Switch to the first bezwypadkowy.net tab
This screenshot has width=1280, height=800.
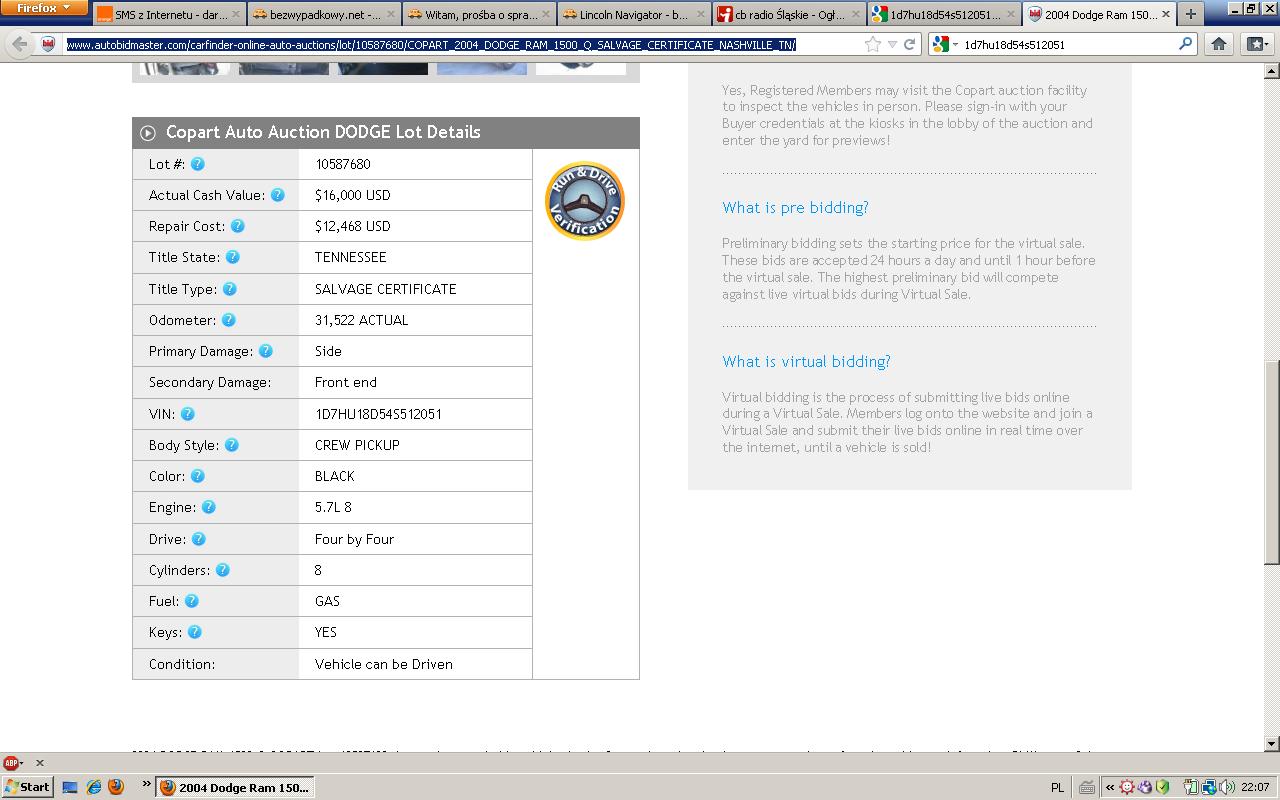click(x=323, y=15)
